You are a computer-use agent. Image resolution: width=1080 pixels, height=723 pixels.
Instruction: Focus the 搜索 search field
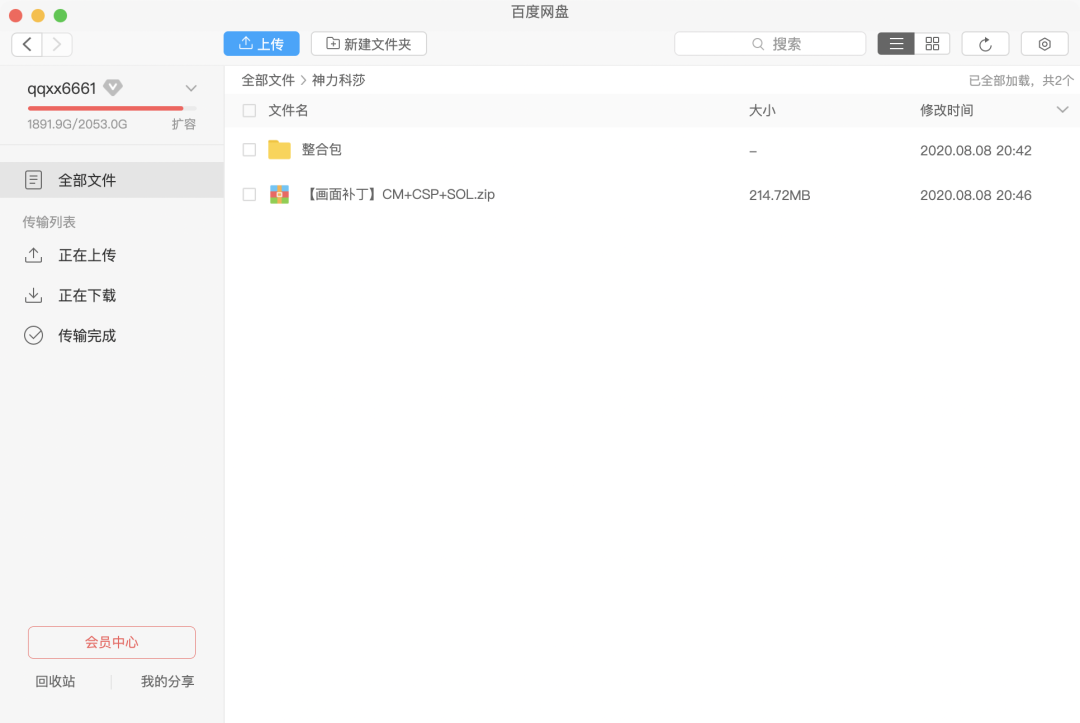[x=769, y=44]
